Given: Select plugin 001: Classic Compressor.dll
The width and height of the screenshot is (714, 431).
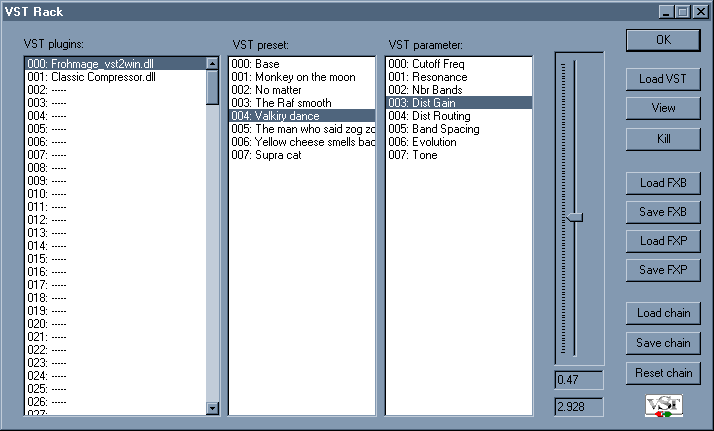Looking at the screenshot, I should pyautogui.click(x=116, y=77).
